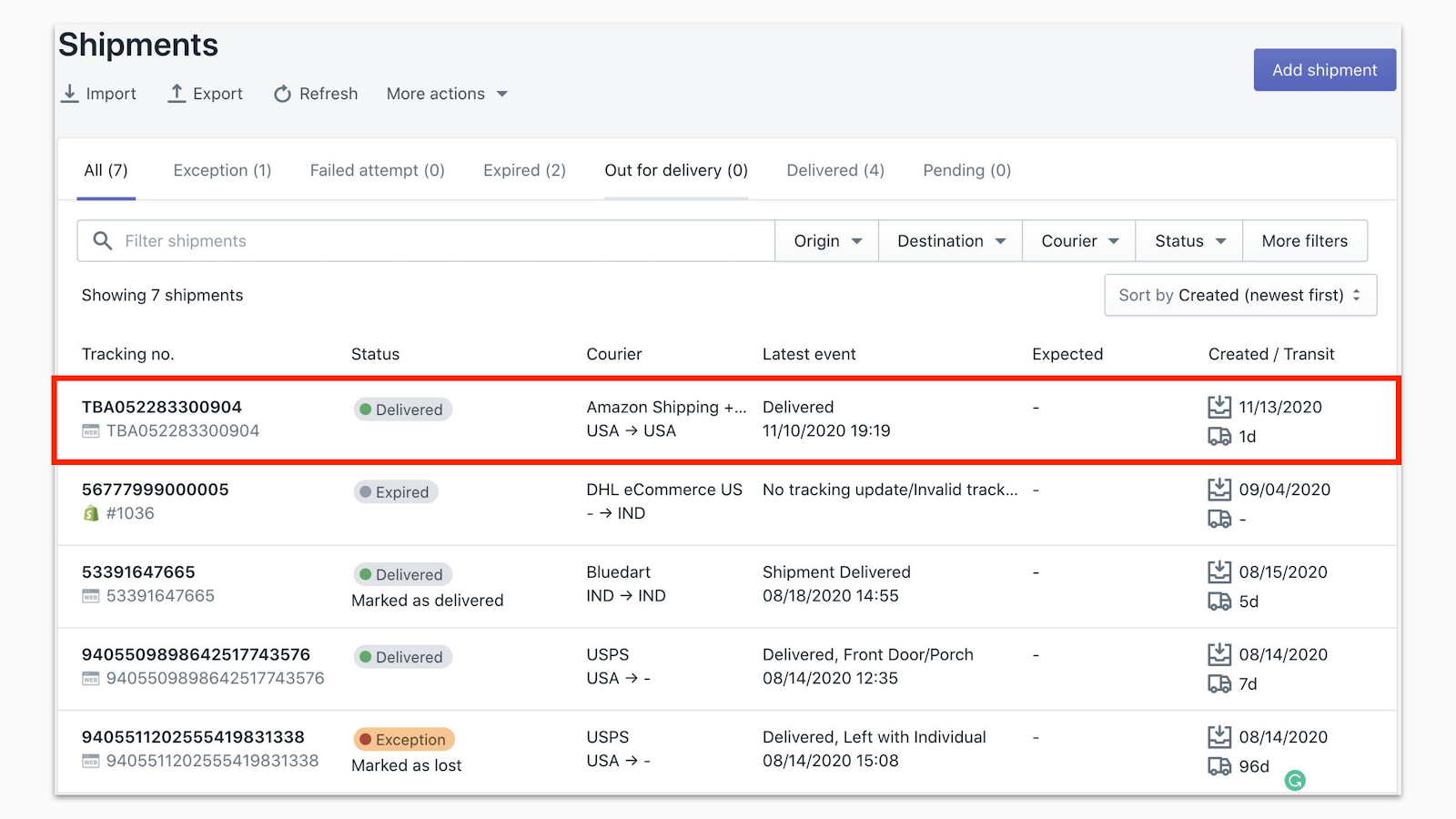This screenshot has height=819, width=1456.
Task: Click the transit truck icon for 53391647665
Action: coord(1219,602)
